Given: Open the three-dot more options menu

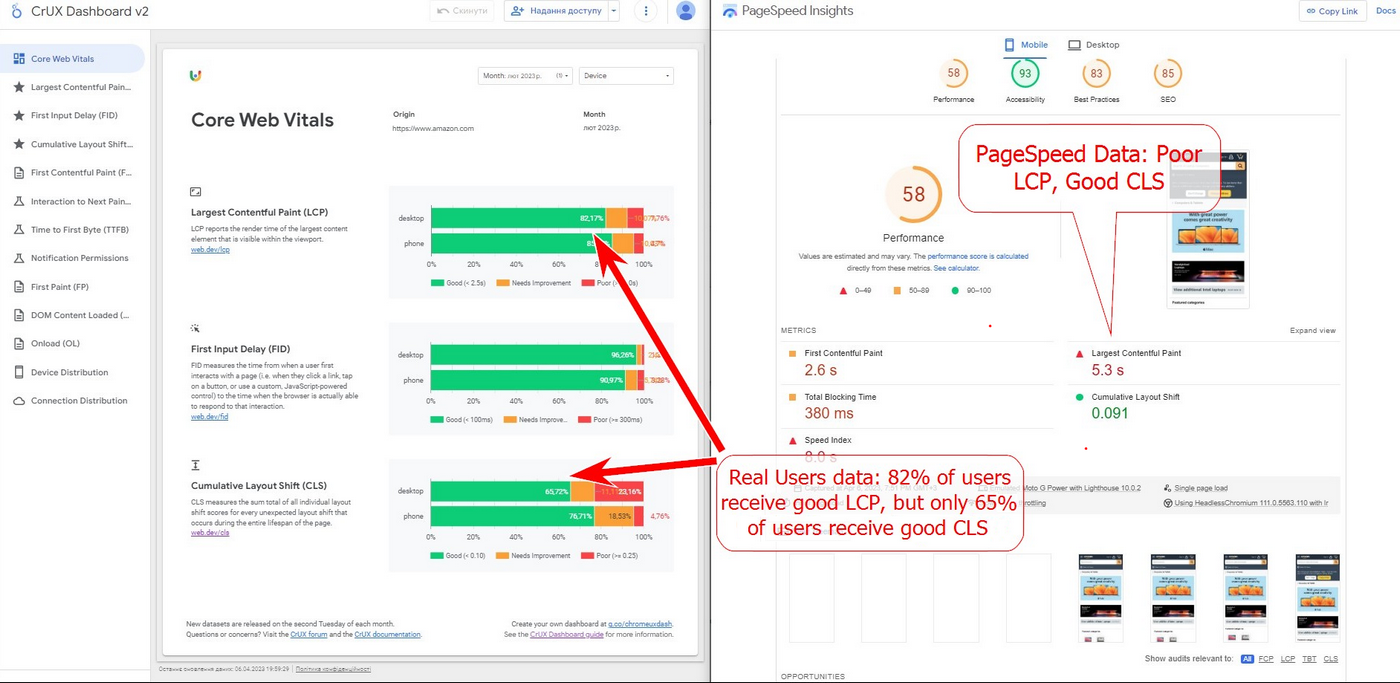Looking at the screenshot, I should (647, 11).
